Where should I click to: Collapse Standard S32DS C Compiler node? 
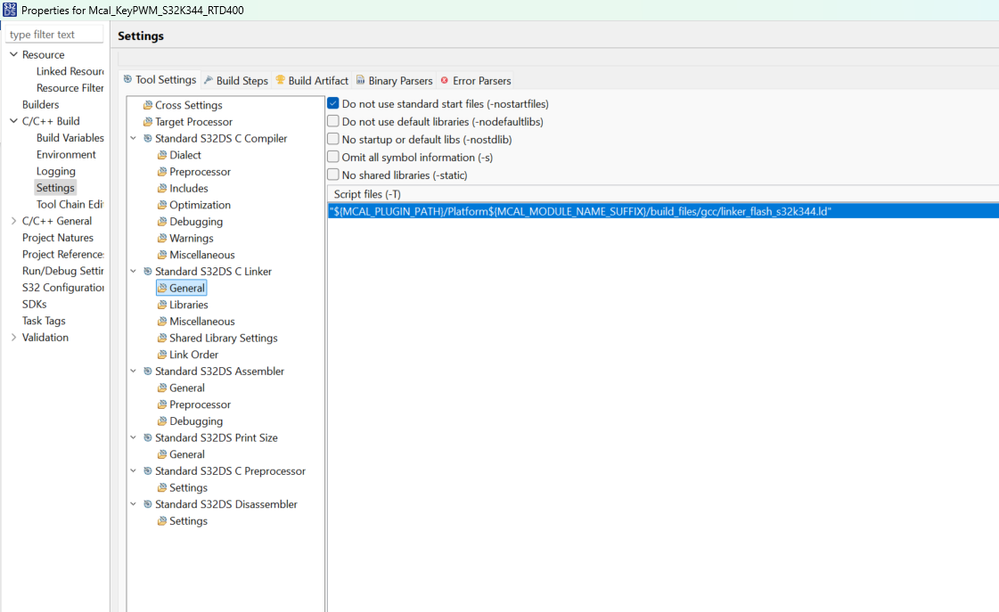pyautogui.click(x=134, y=138)
